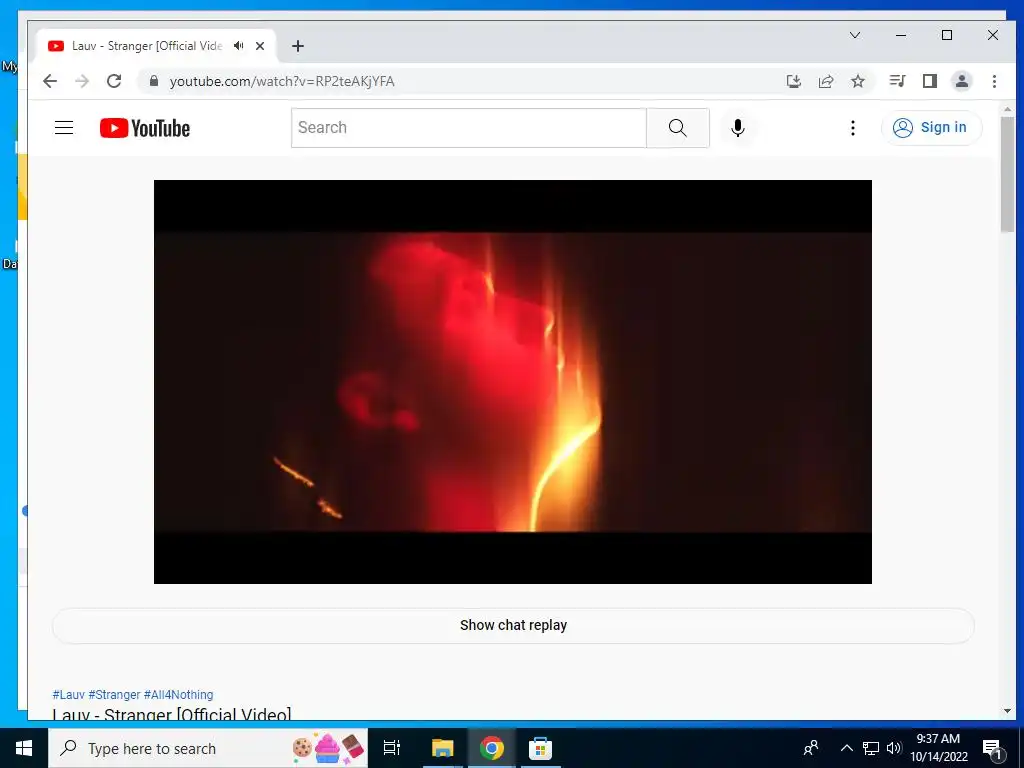
Task: Open the notification center icon
Action: [992, 749]
